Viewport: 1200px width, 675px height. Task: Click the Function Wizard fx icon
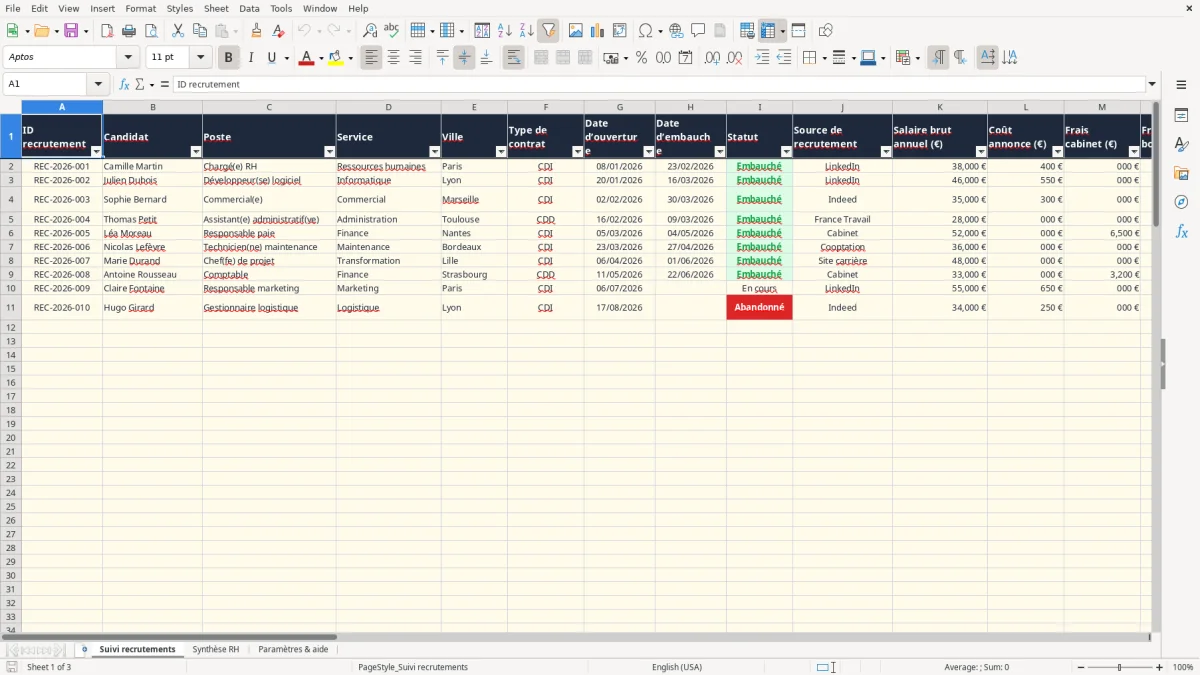click(x=124, y=84)
